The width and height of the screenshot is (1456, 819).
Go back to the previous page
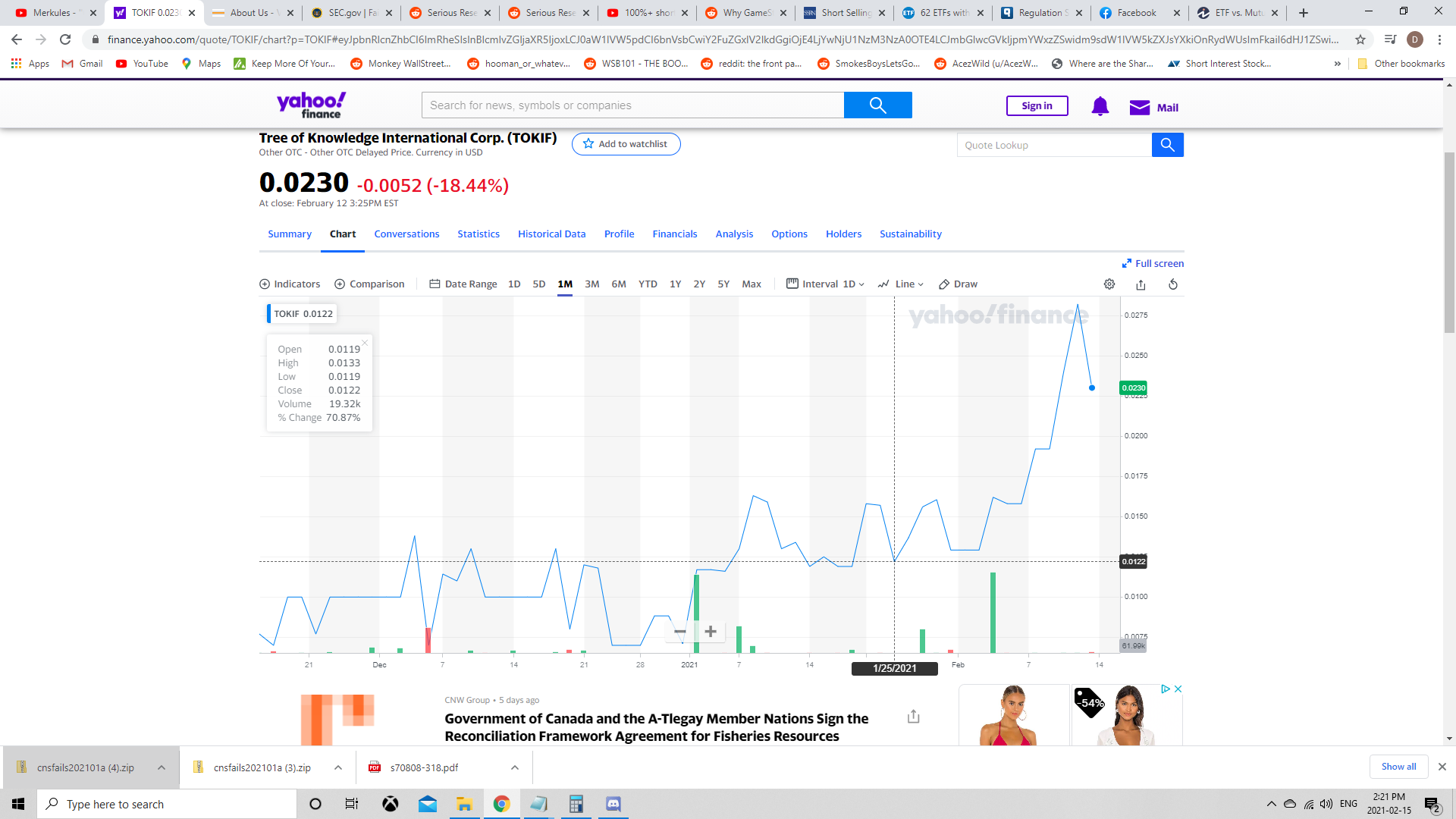point(17,39)
